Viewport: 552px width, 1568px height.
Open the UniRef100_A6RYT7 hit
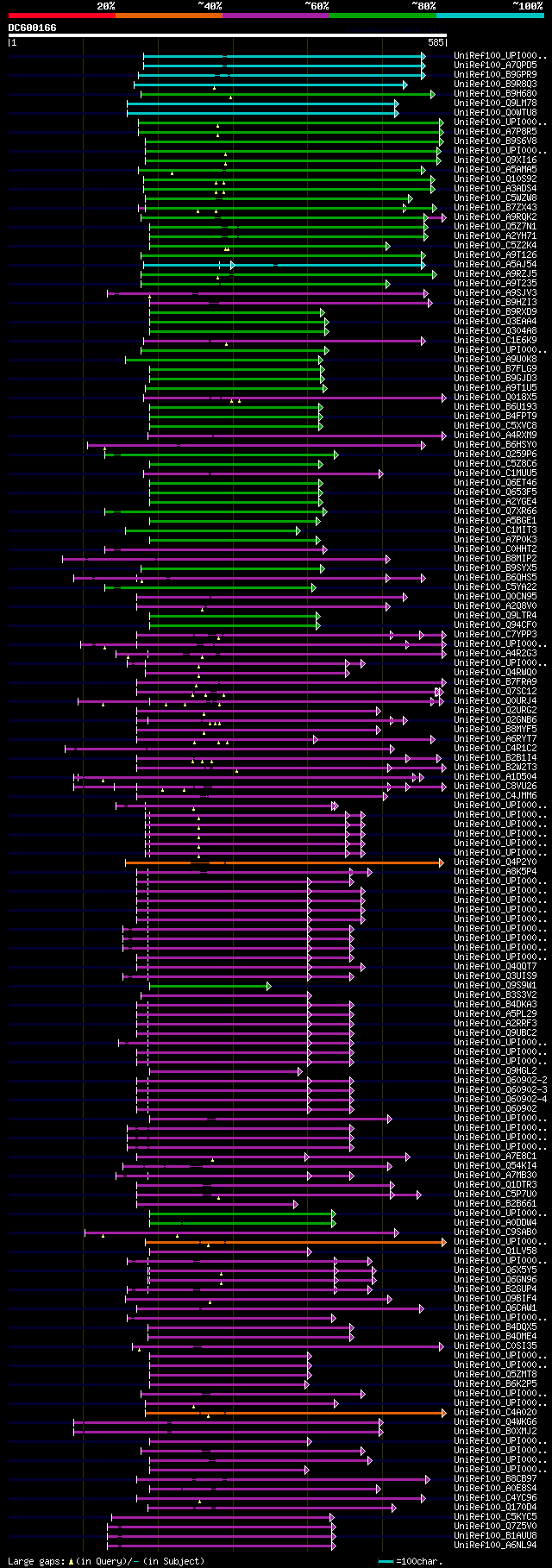[495, 739]
